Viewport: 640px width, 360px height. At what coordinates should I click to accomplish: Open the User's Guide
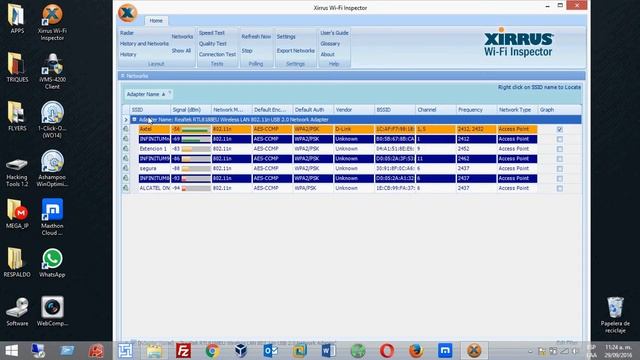click(334, 33)
